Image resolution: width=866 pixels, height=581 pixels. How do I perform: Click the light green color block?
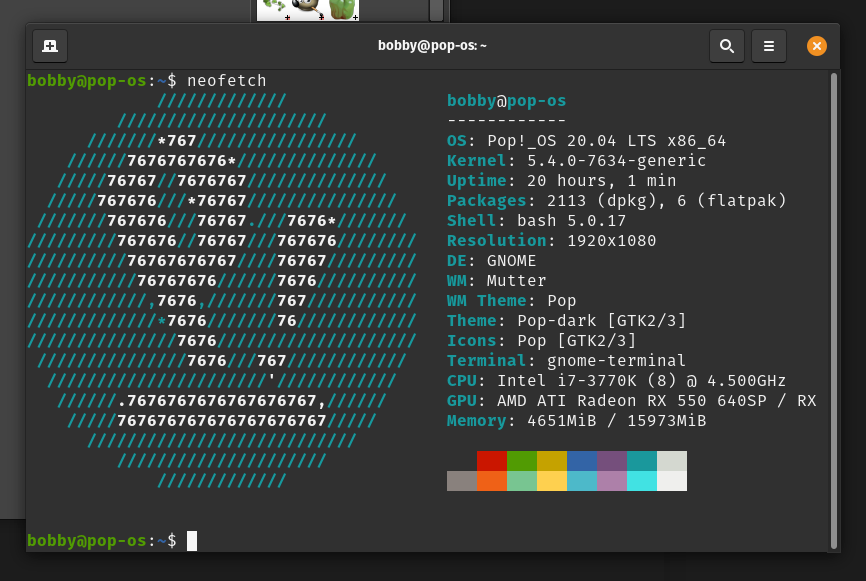coord(522,481)
